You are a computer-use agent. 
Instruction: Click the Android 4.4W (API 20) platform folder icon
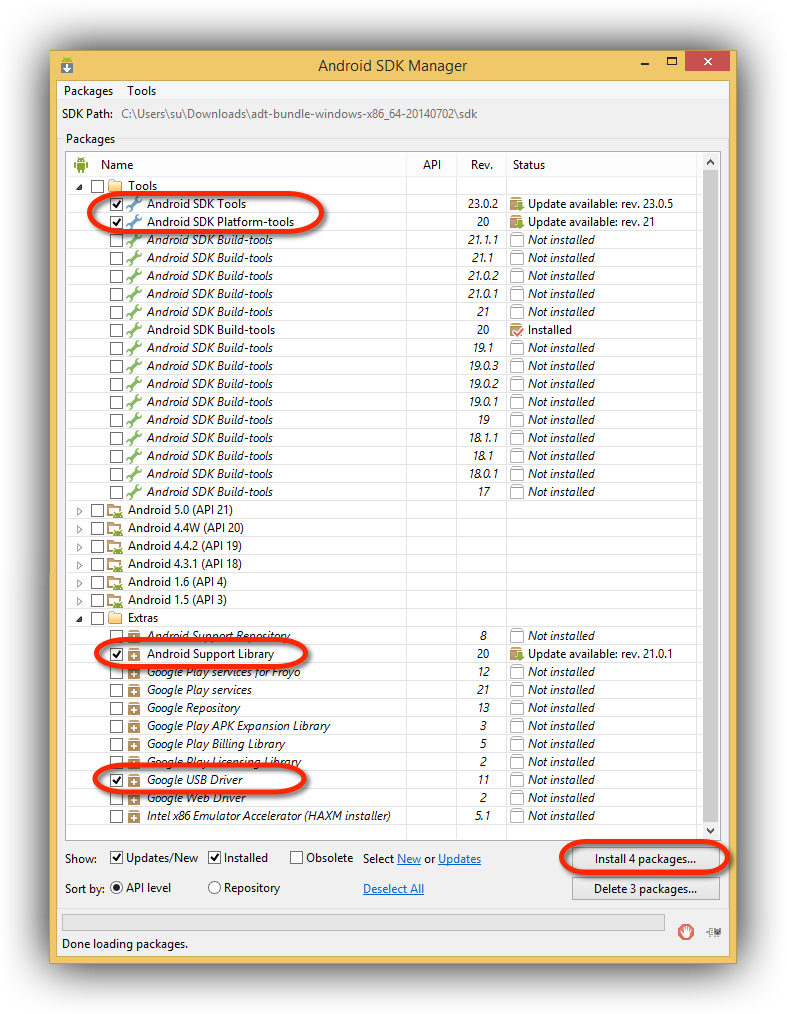pos(115,528)
